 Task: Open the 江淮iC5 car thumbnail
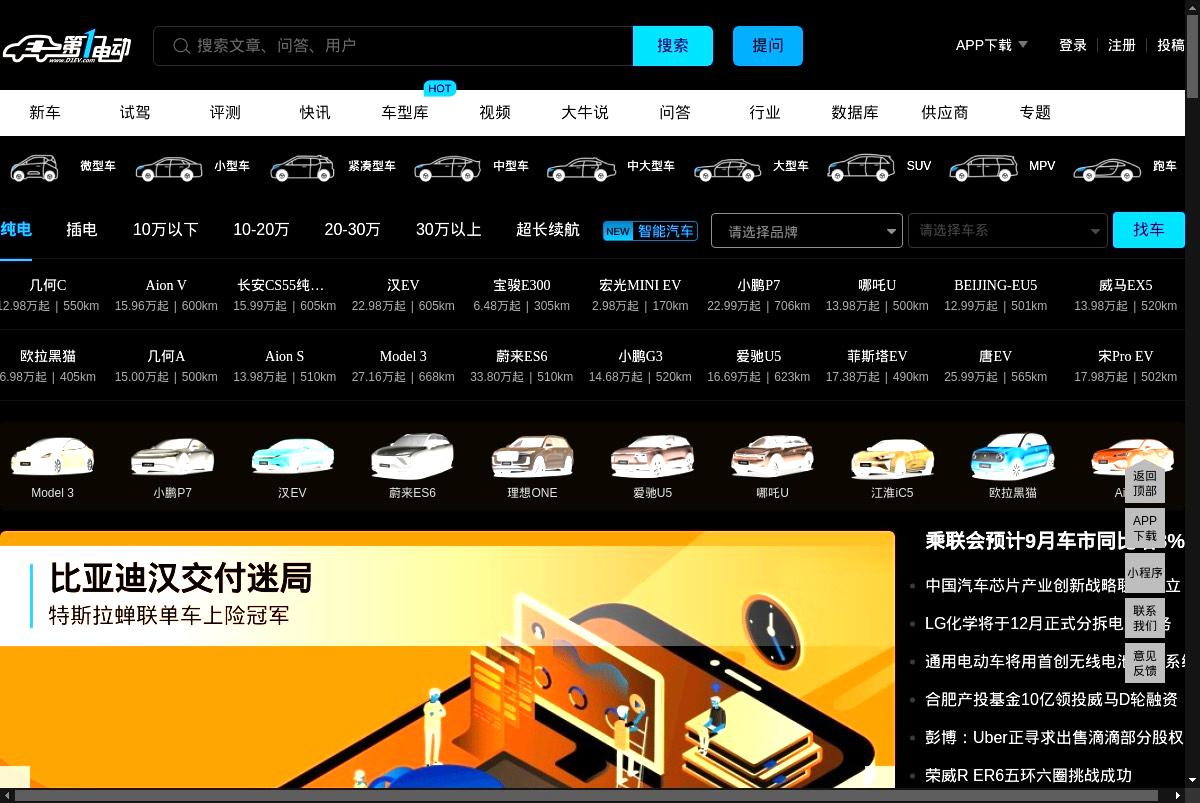coord(892,458)
